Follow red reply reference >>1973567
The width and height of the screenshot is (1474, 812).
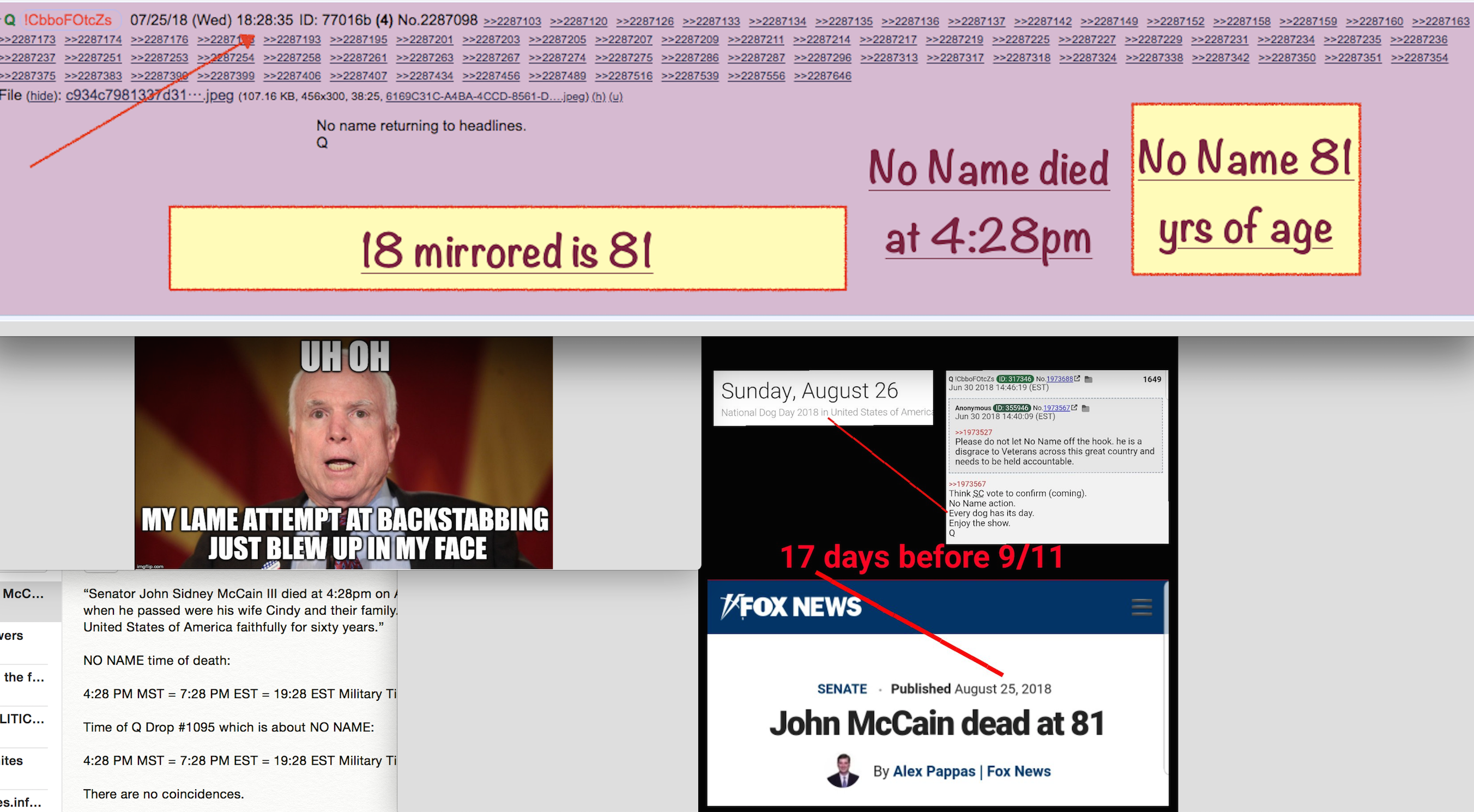click(x=967, y=483)
